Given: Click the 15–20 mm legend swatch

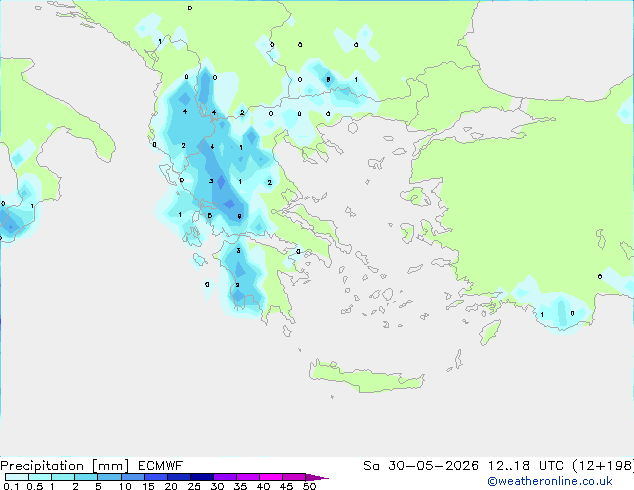Looking at the screenshot, I should point(156,477).
